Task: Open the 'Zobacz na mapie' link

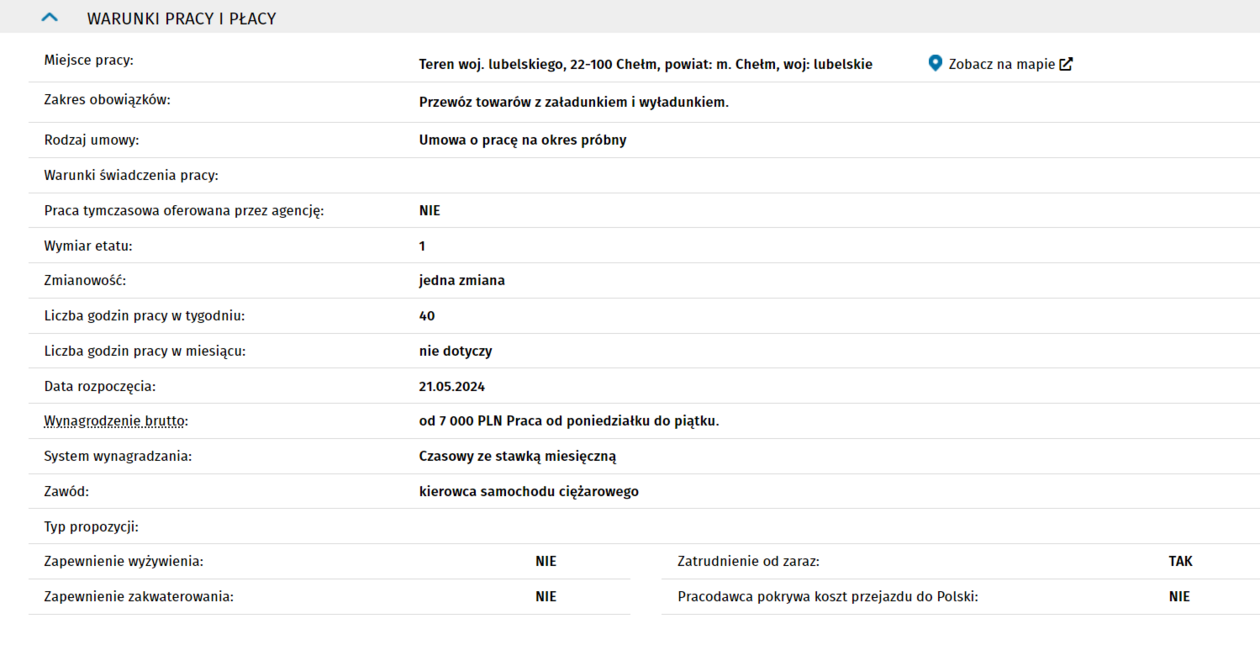Action: [1001, 64]
